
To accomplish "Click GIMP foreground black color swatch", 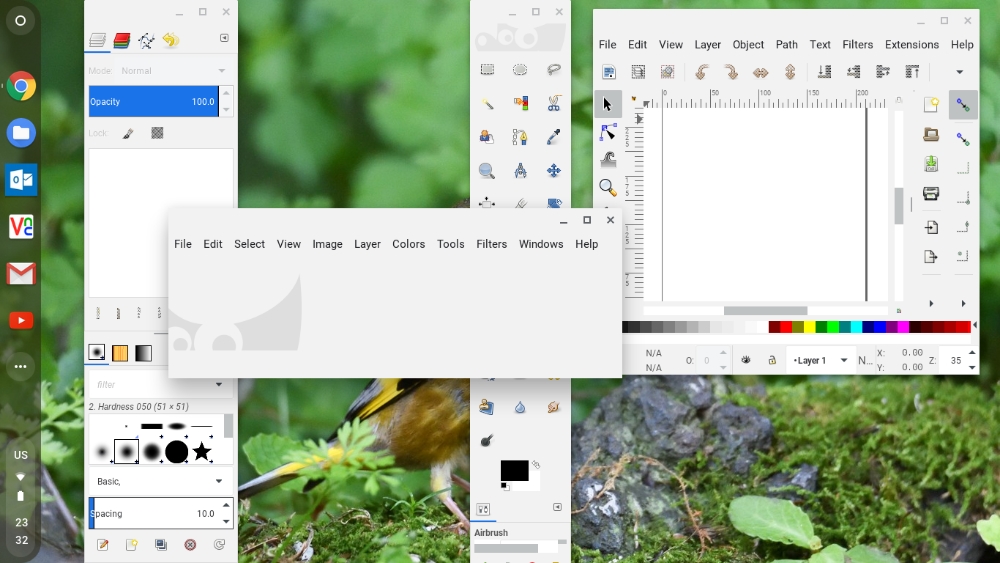I will [514, 471].
